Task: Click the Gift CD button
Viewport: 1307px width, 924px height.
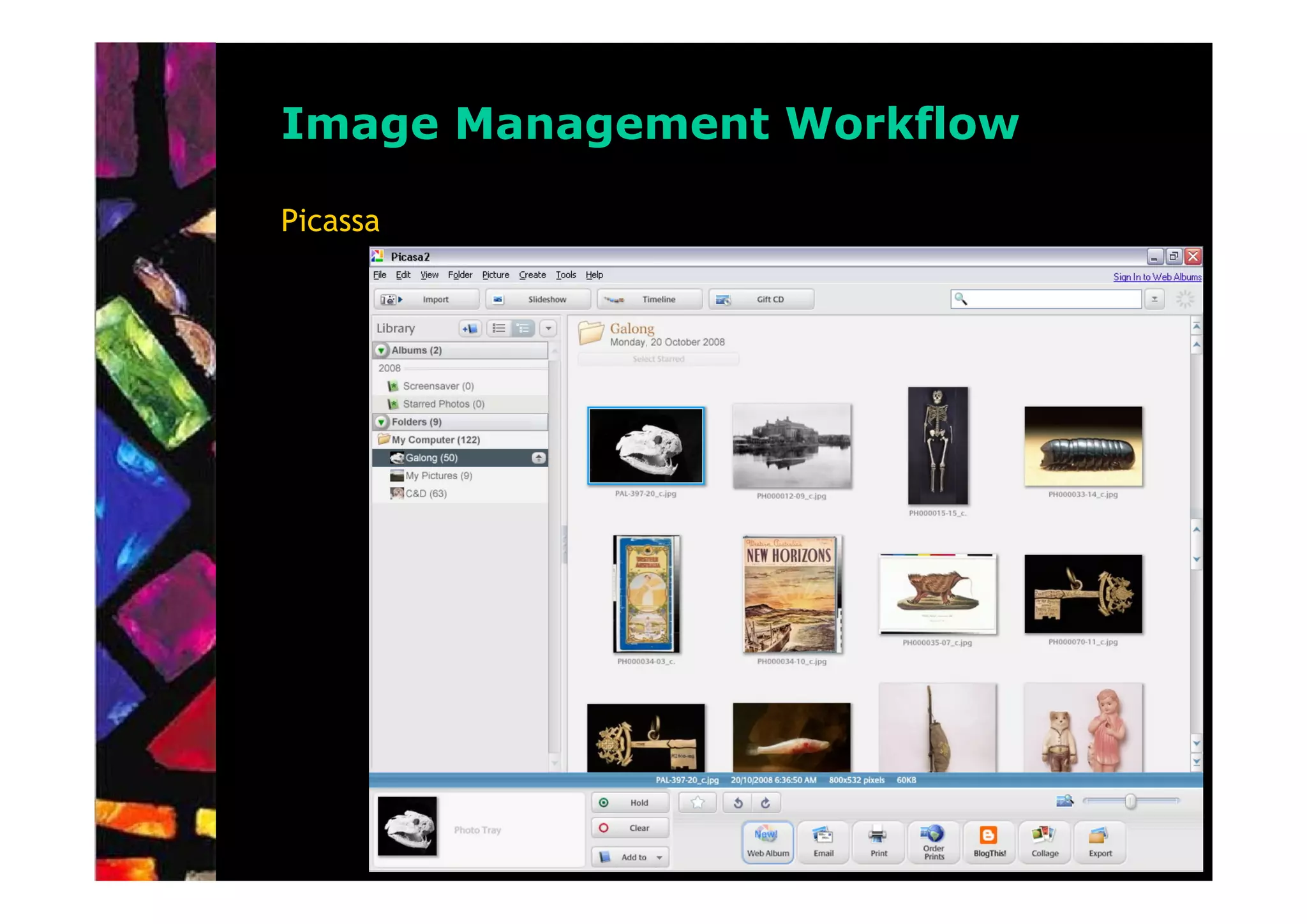Action: [x=761, y=299]
